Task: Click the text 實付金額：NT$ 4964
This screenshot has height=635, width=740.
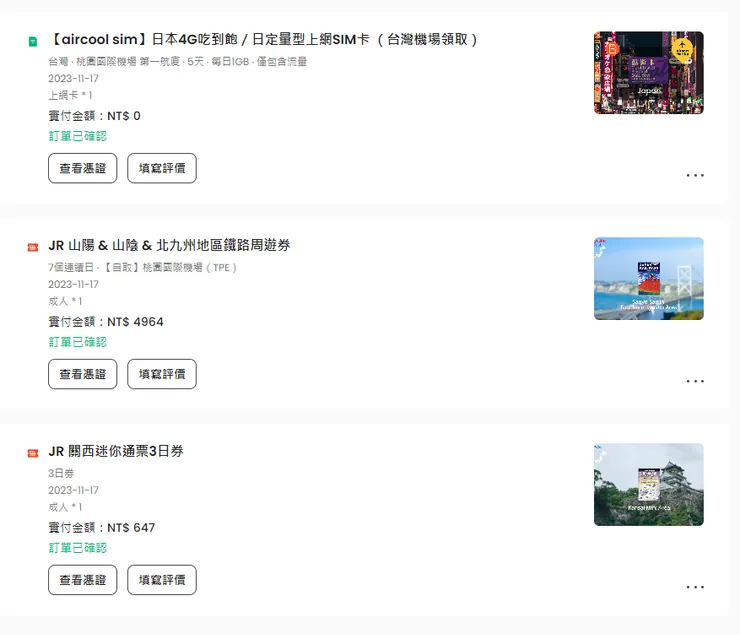Action: pyautogui.click(x=106, y=322)
